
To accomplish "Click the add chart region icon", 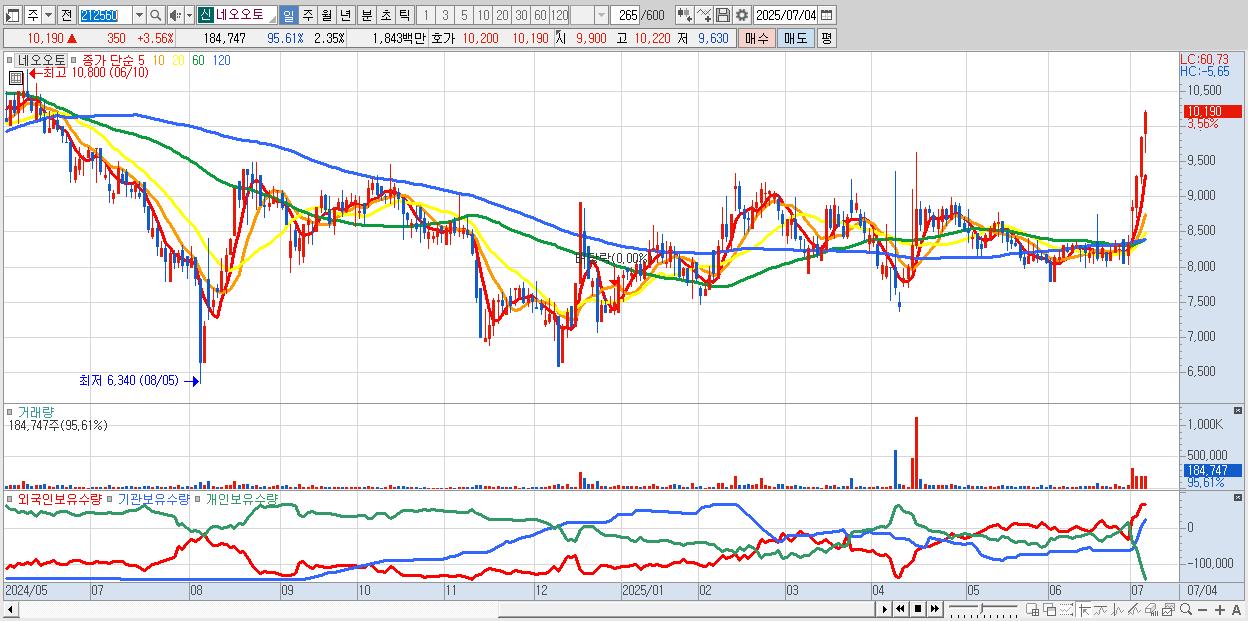I will tap(1033, 610).
